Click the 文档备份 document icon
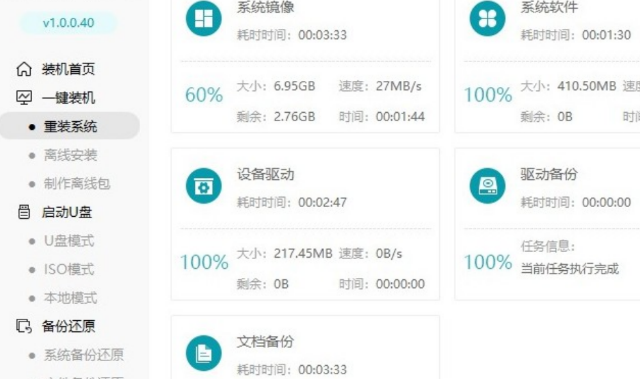This screenshot has height=379, width=640. point(204,353)
